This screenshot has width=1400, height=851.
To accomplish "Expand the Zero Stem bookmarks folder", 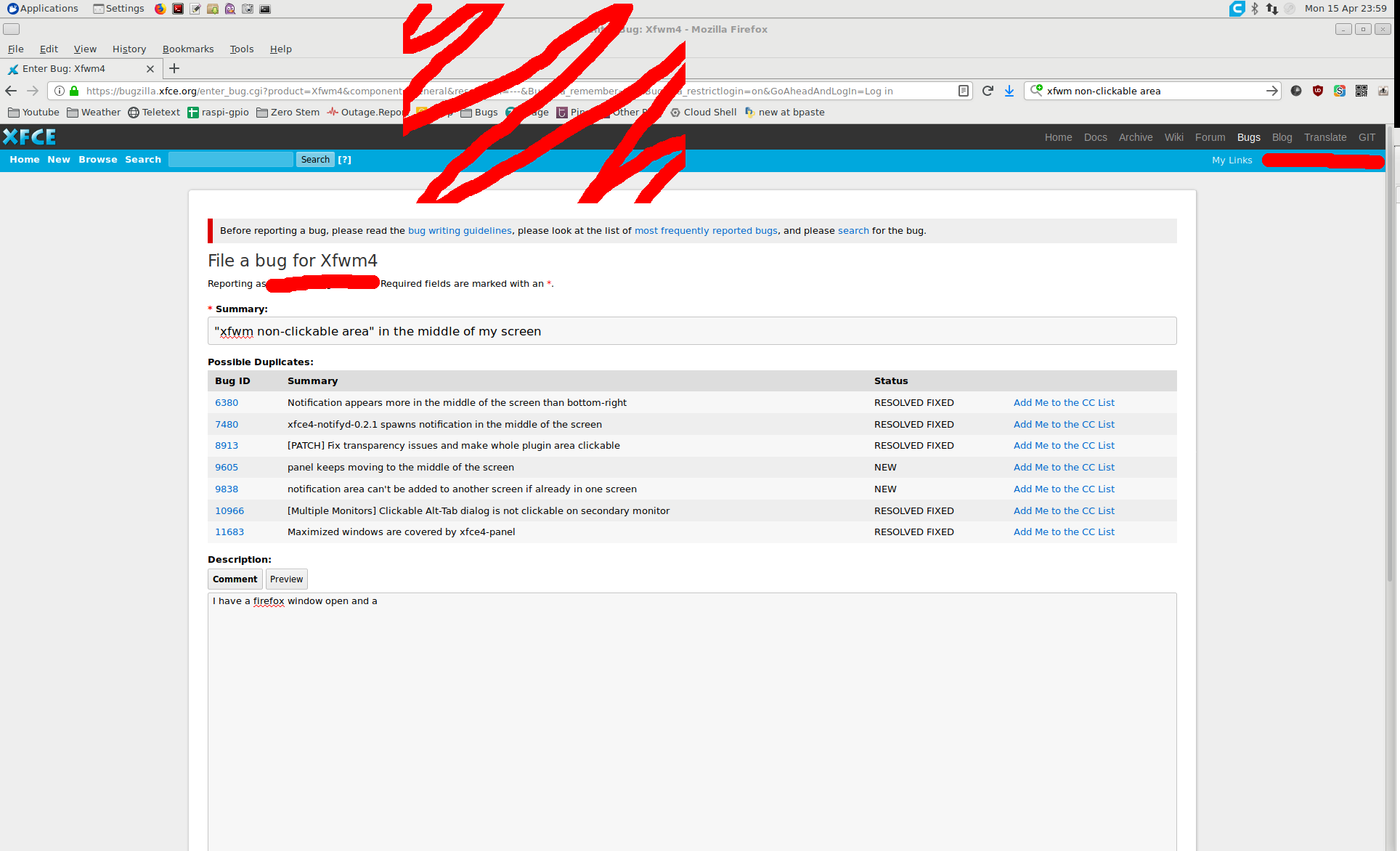I will click(288, 112).
